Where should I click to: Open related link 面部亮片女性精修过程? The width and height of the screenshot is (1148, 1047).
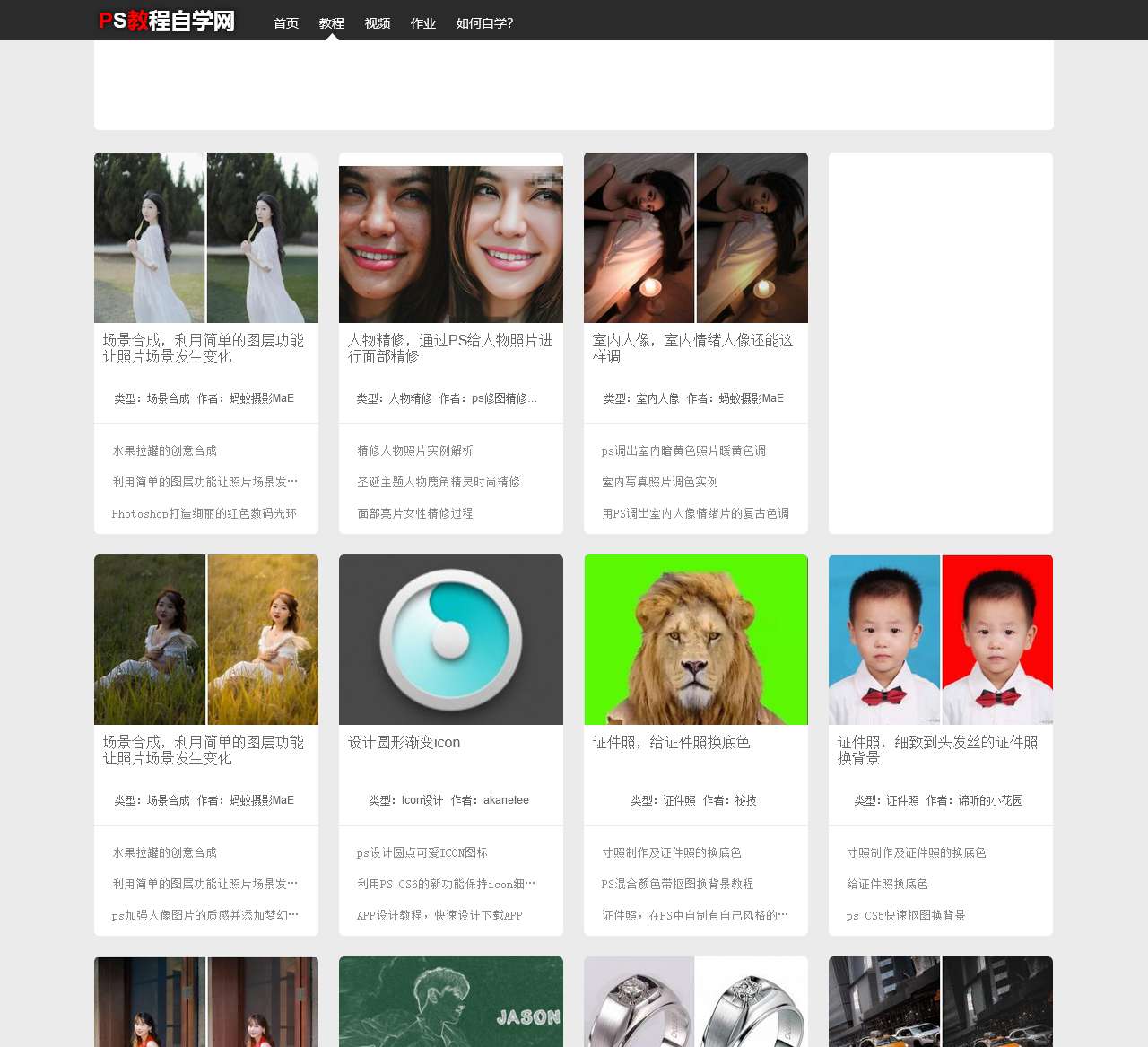point(415,513)
